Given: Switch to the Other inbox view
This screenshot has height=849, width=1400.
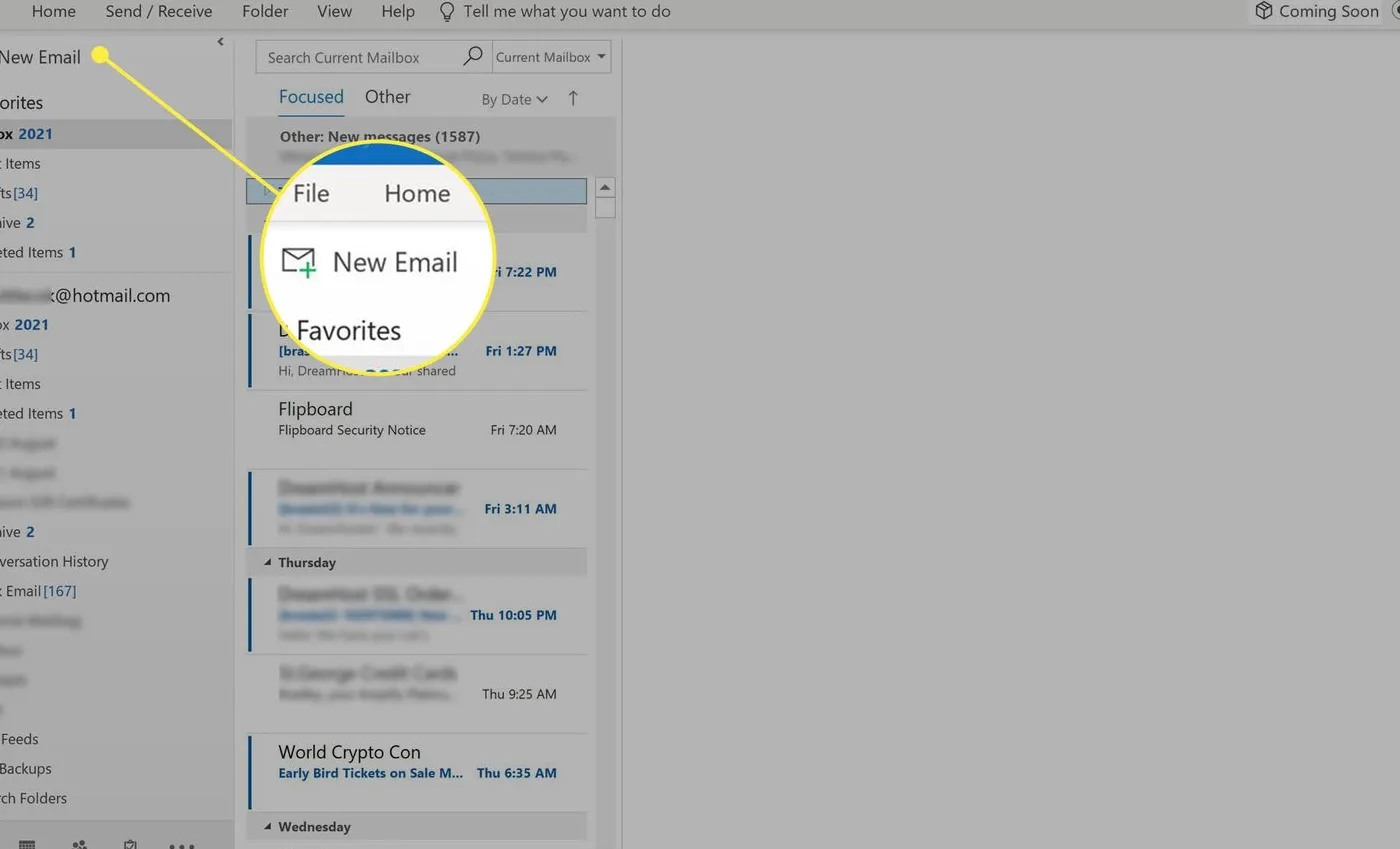Looking at the screenshot, I should point(387,96).
